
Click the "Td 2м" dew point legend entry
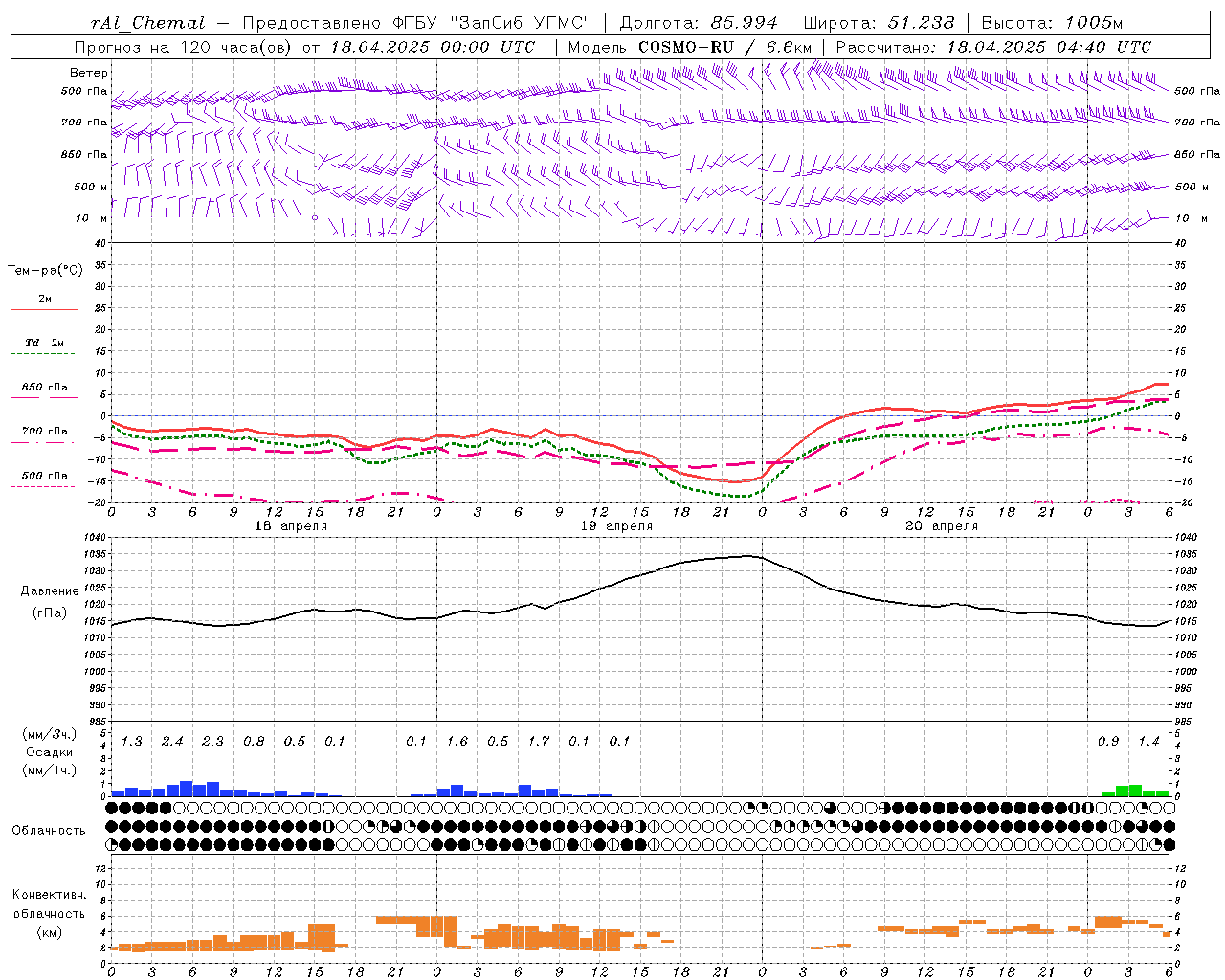[44, 343]
